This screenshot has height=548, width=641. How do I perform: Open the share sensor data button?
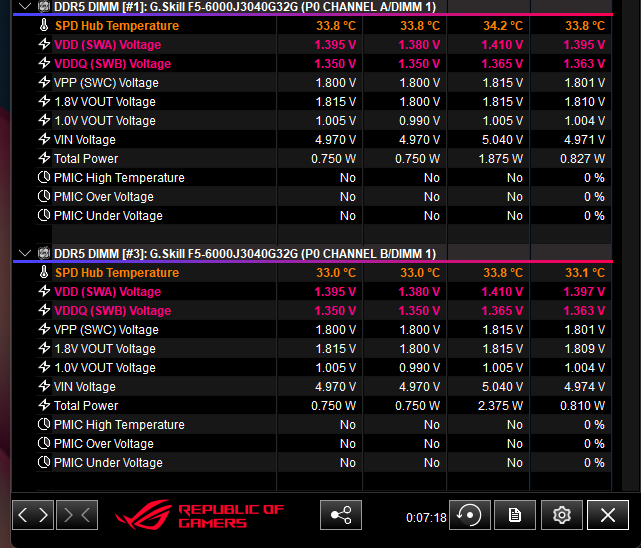(341, 515)
